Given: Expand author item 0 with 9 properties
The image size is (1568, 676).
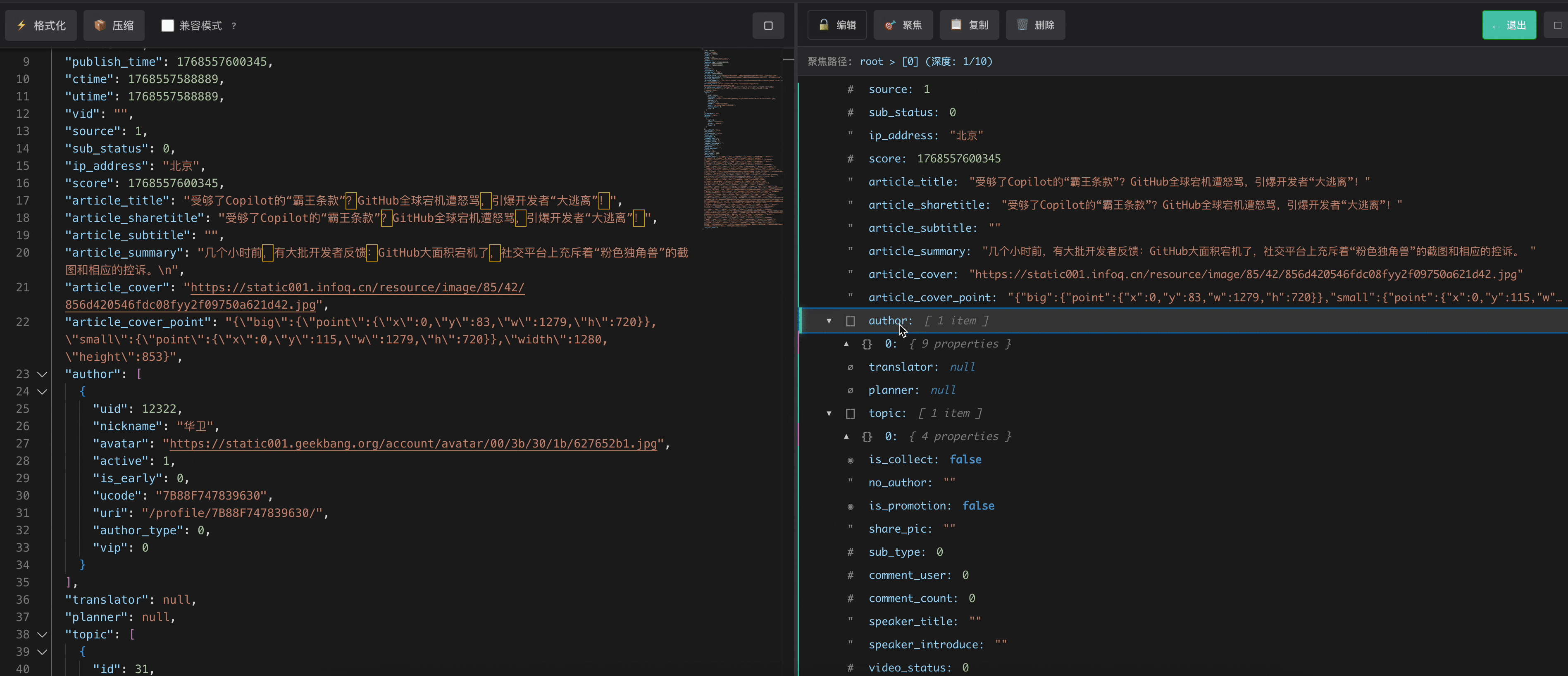Looking at the screenshot, I should (846, 344).
